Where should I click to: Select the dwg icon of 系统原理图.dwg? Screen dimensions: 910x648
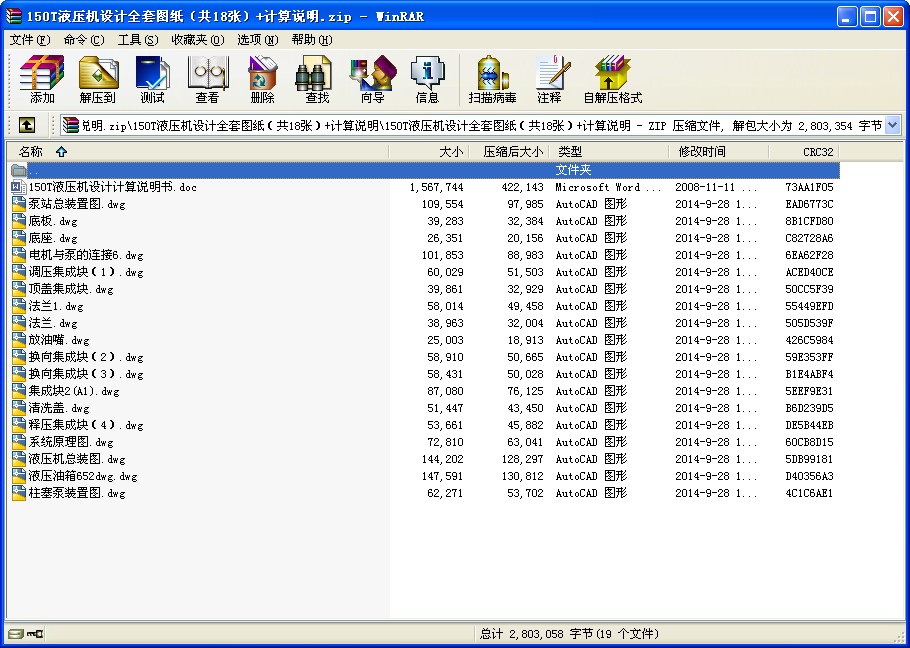point(19,442)
